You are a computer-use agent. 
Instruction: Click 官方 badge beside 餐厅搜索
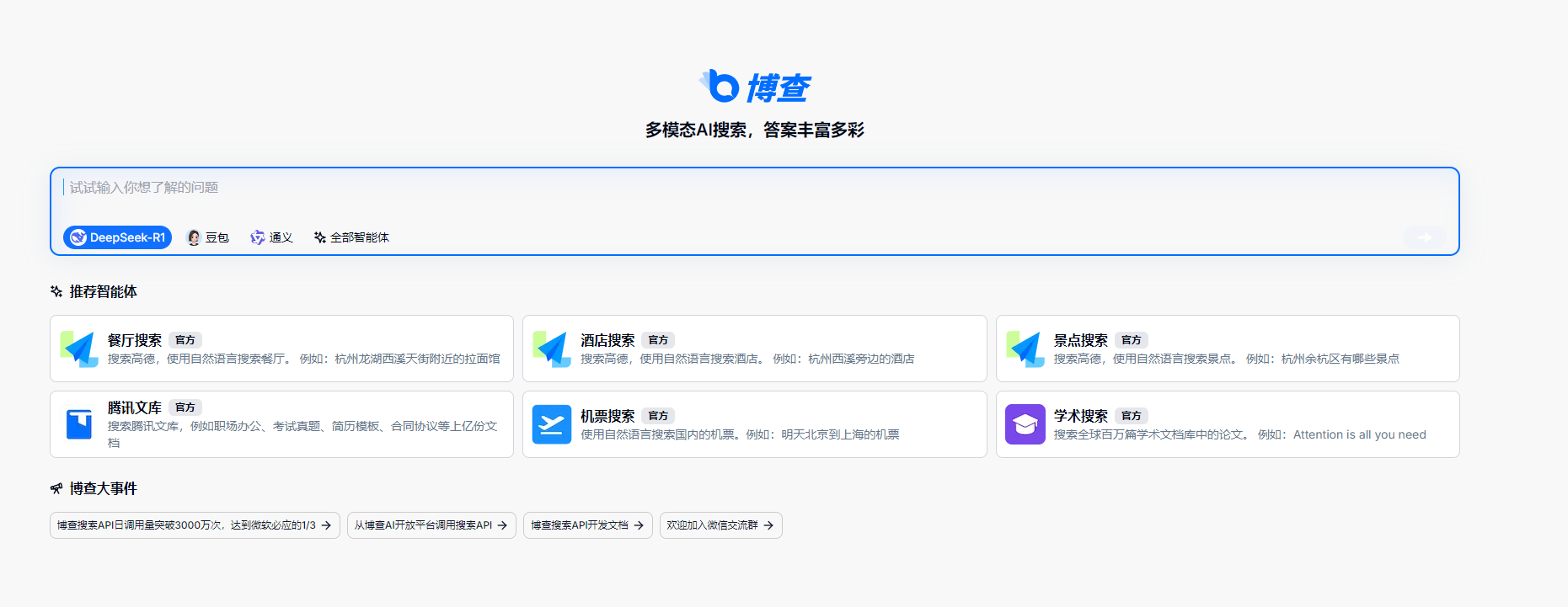185,340
